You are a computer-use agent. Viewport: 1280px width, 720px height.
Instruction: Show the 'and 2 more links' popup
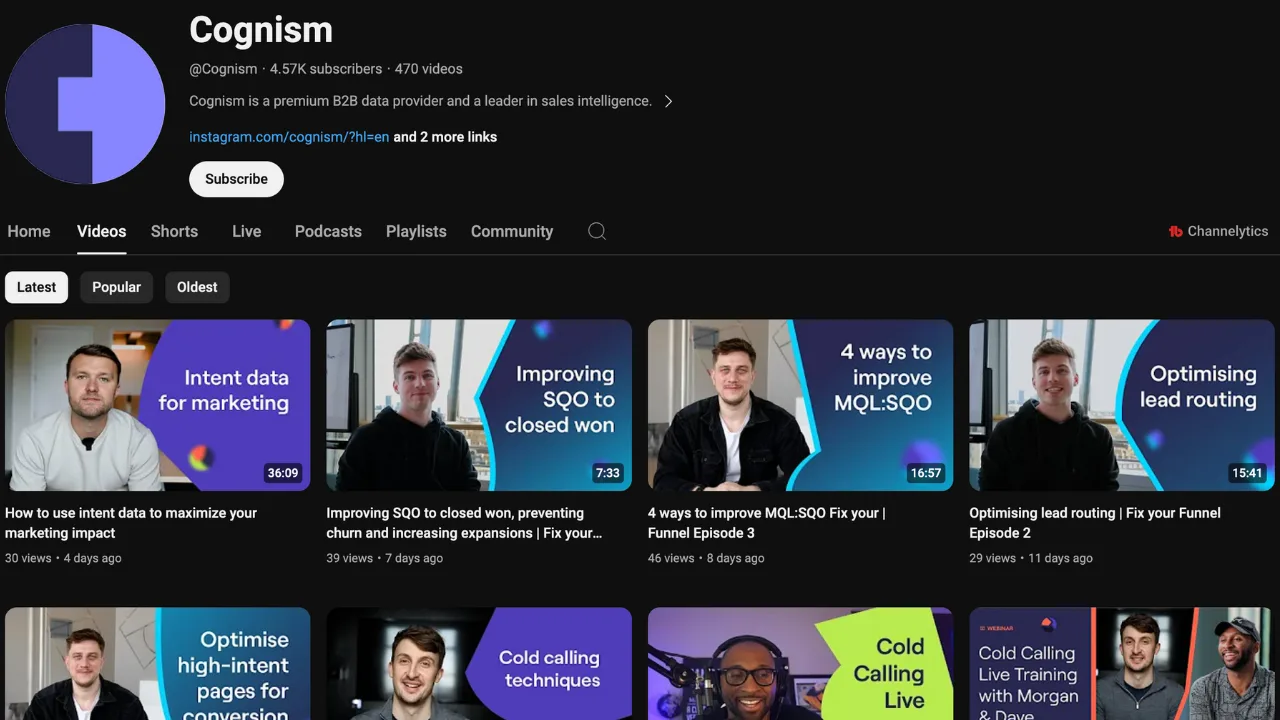coord(445,137)
